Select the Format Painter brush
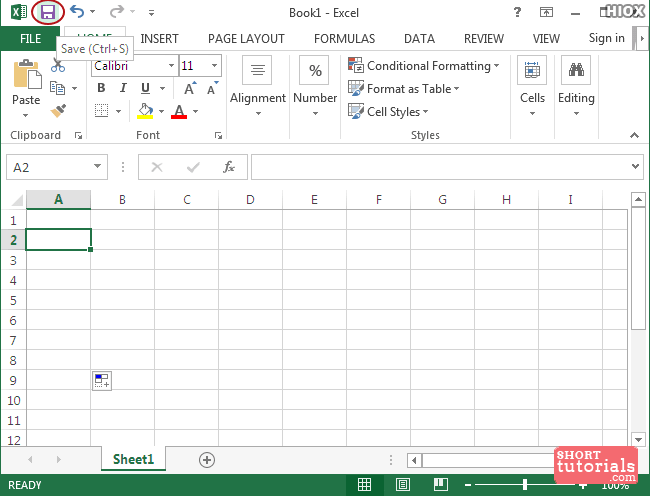 (x=58, y=111)
